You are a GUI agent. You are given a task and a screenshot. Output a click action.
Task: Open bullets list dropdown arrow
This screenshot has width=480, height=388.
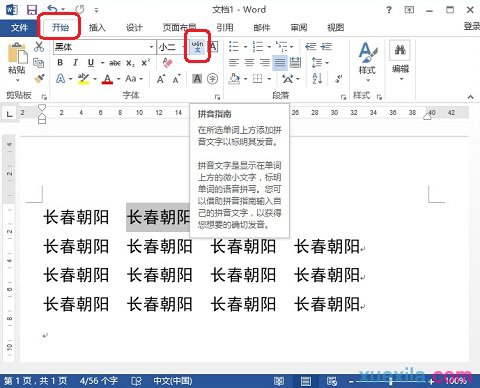coord(245,47)
